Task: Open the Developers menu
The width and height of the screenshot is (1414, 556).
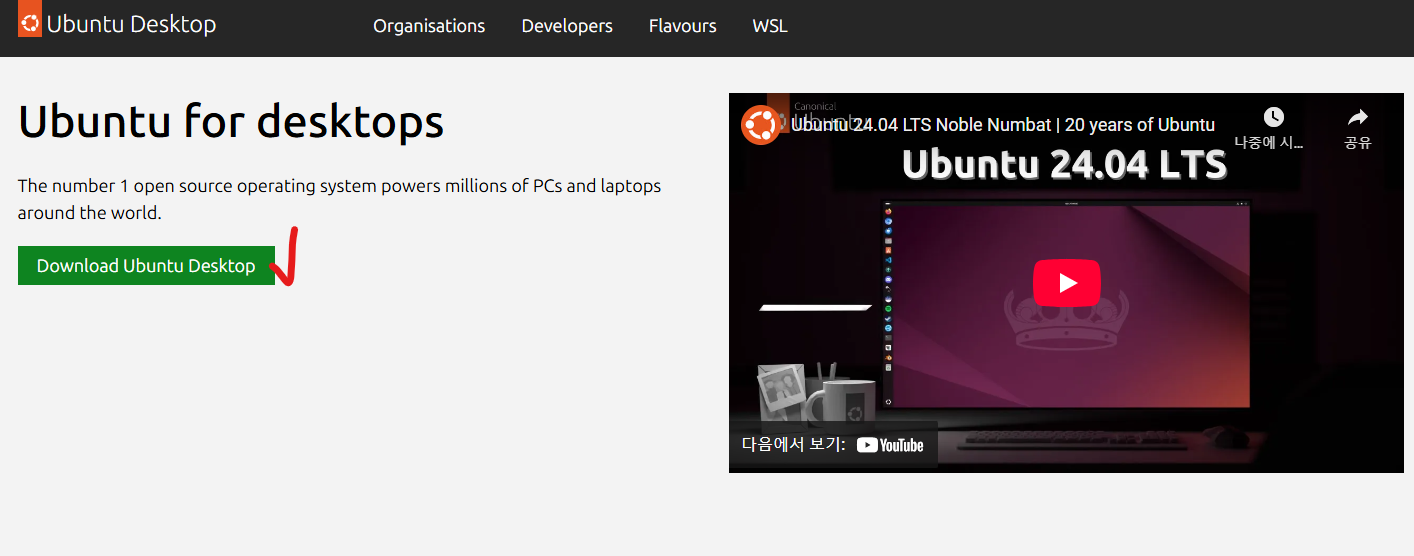Action: [567, 26]
